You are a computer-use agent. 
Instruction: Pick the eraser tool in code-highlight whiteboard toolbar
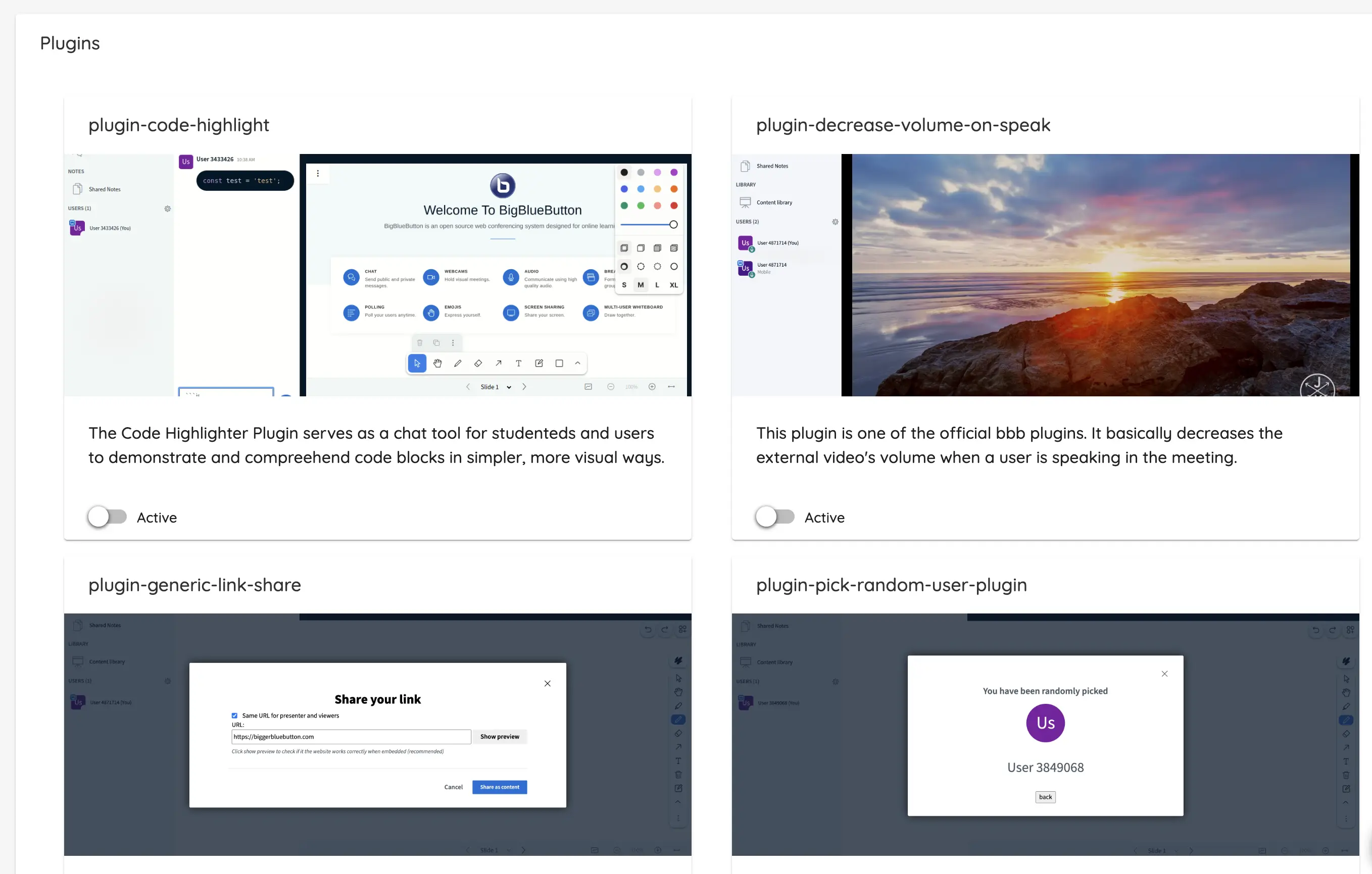tap(478, 363)
